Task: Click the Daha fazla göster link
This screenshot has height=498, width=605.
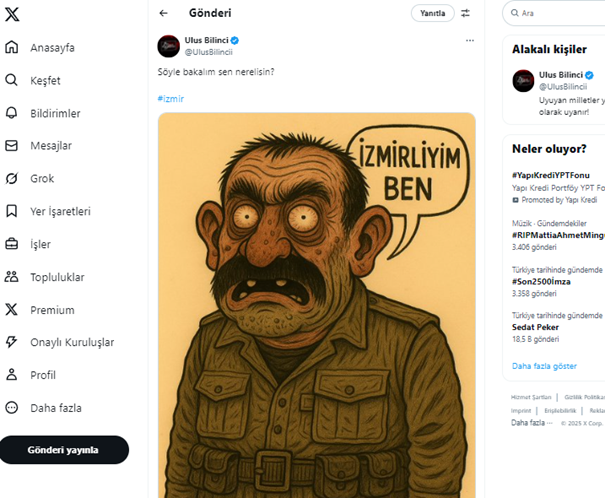Action: tap(544, 366)
